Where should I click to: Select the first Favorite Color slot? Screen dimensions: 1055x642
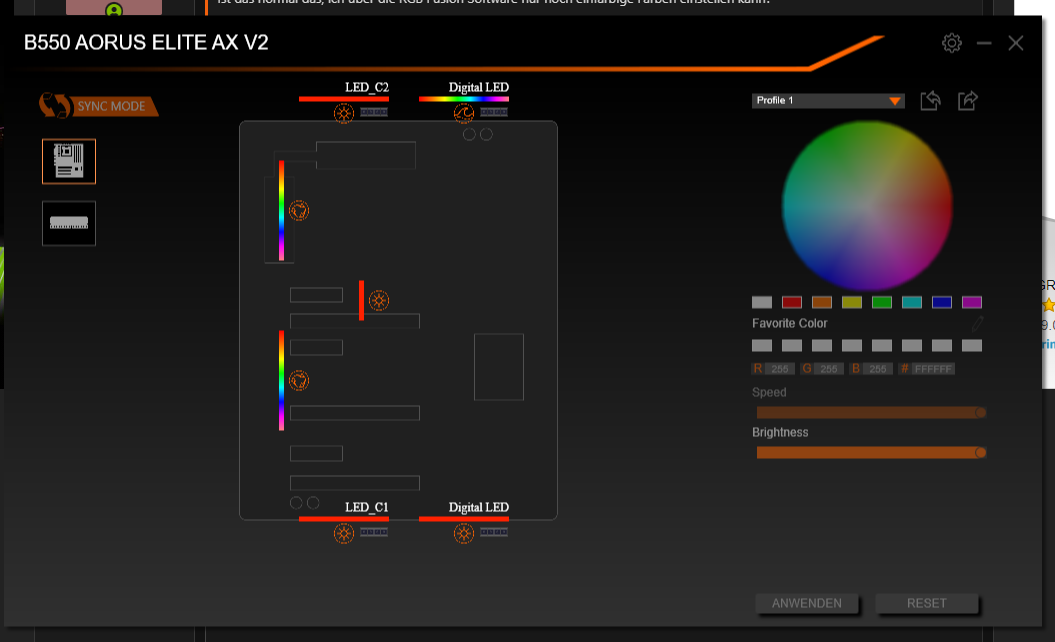coord(762,345)
